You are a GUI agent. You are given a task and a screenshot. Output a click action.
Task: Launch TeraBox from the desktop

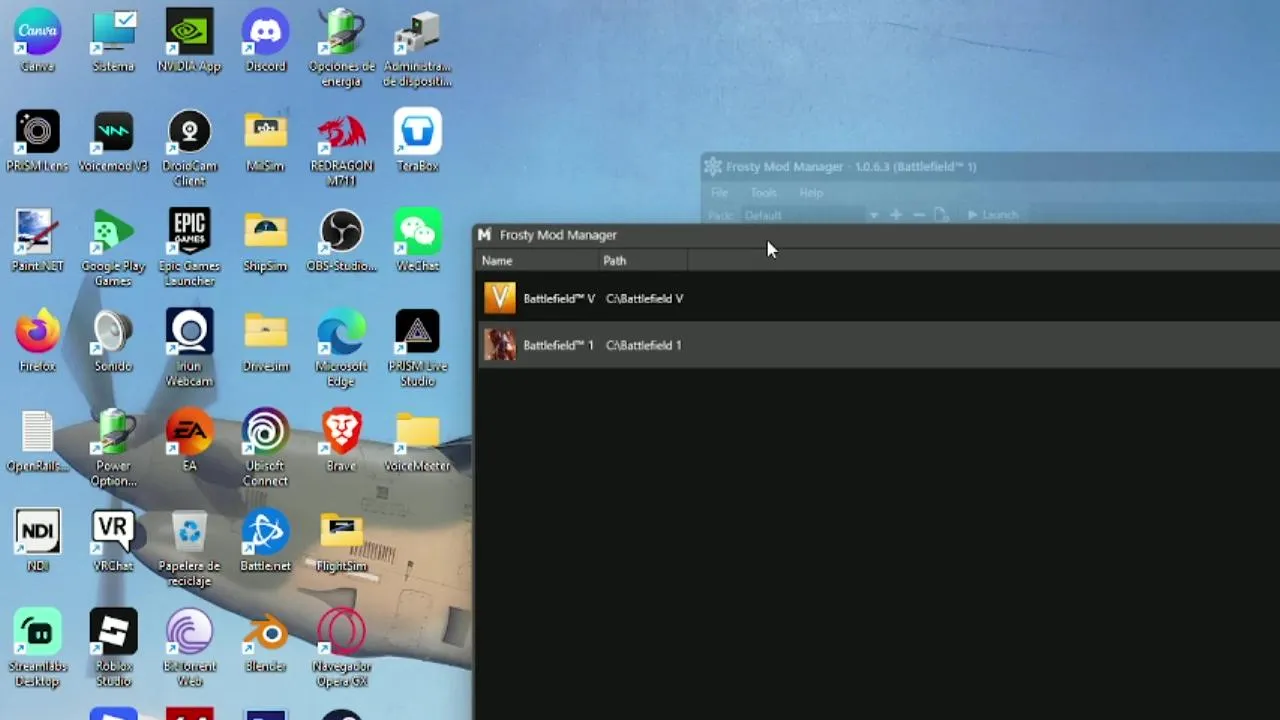tap(417, 140)
